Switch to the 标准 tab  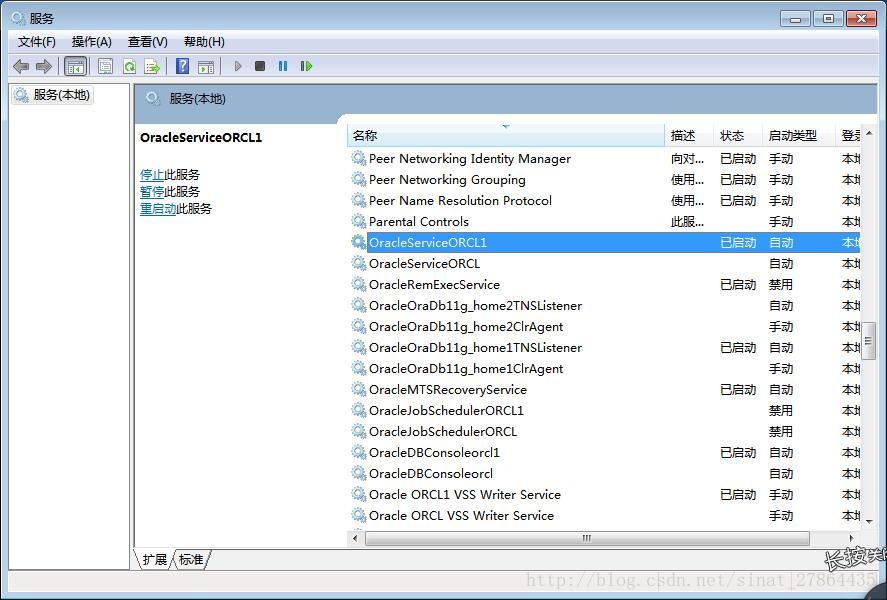click(191, 560)
